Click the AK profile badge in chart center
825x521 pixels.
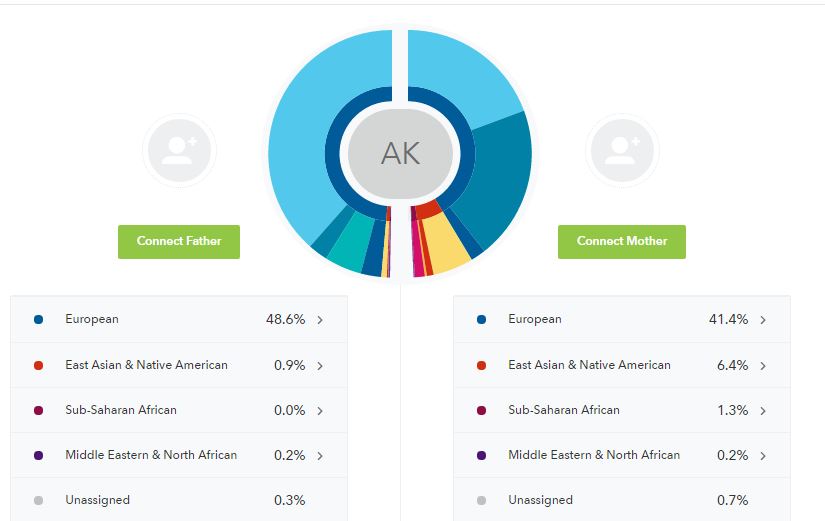400,153
